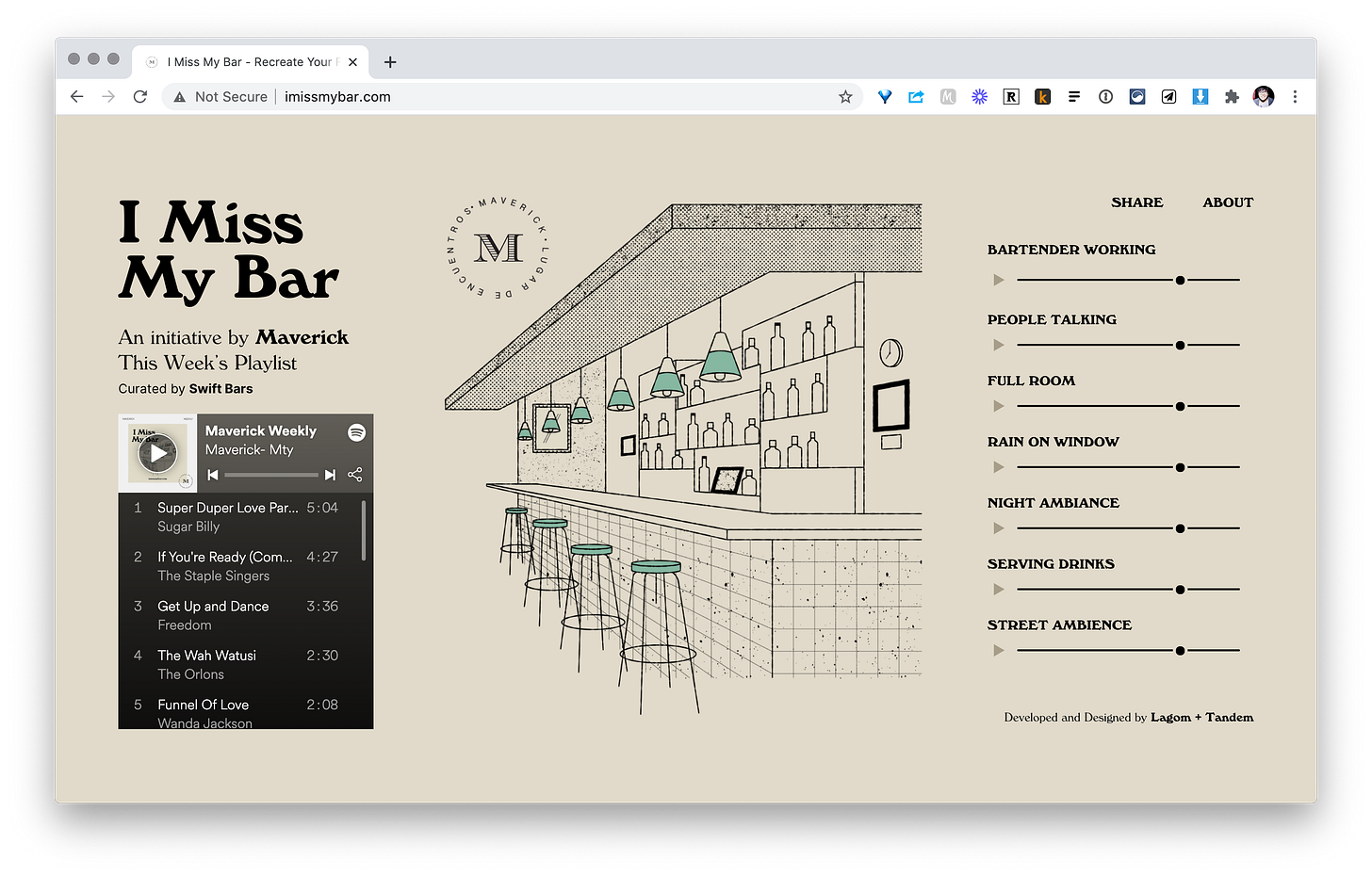Select the I Miss My Bar tab
1372x876 pixels.
(250, 62)
